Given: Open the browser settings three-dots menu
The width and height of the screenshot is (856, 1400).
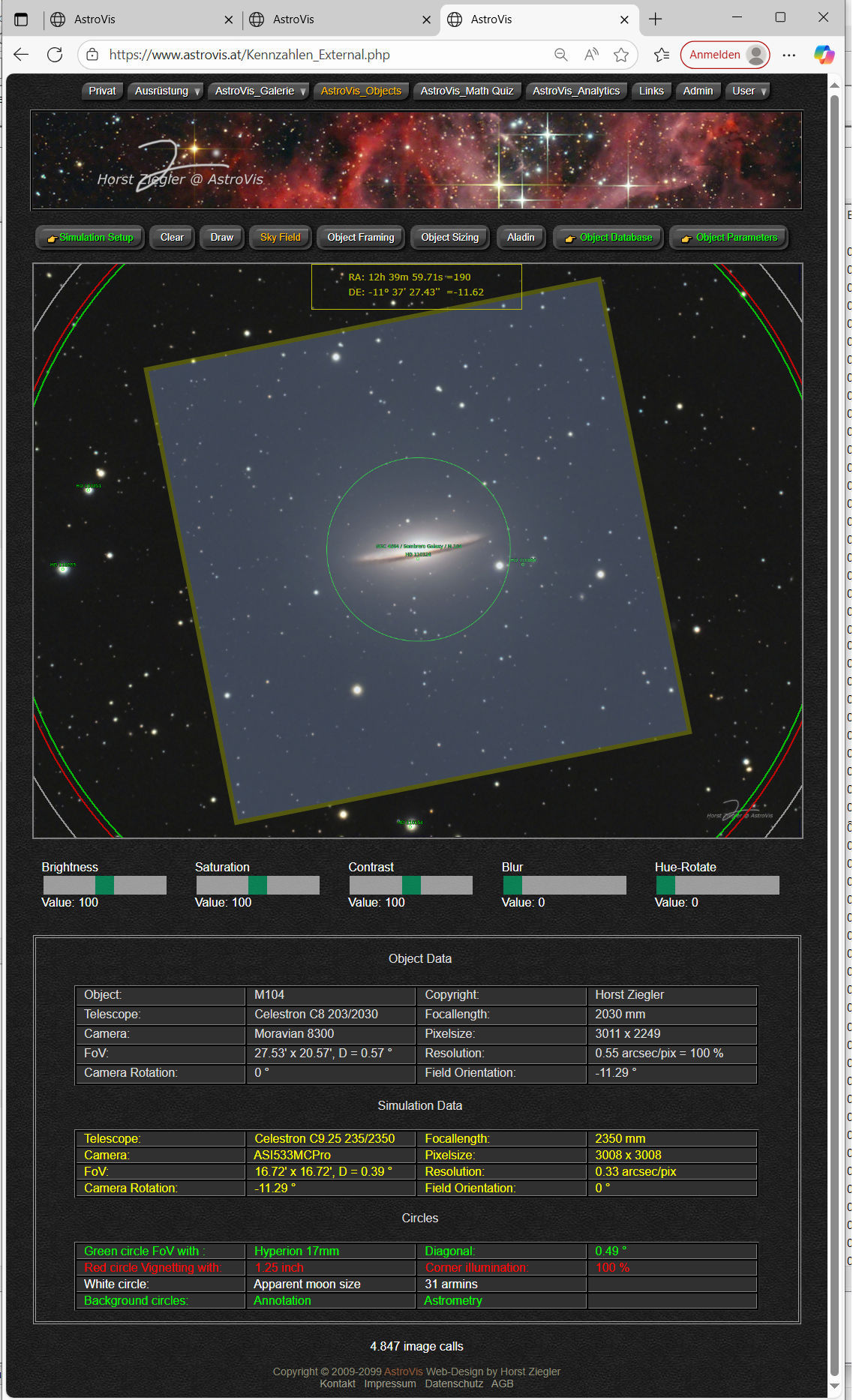Looking at the screenshot, I should [788, 55].
